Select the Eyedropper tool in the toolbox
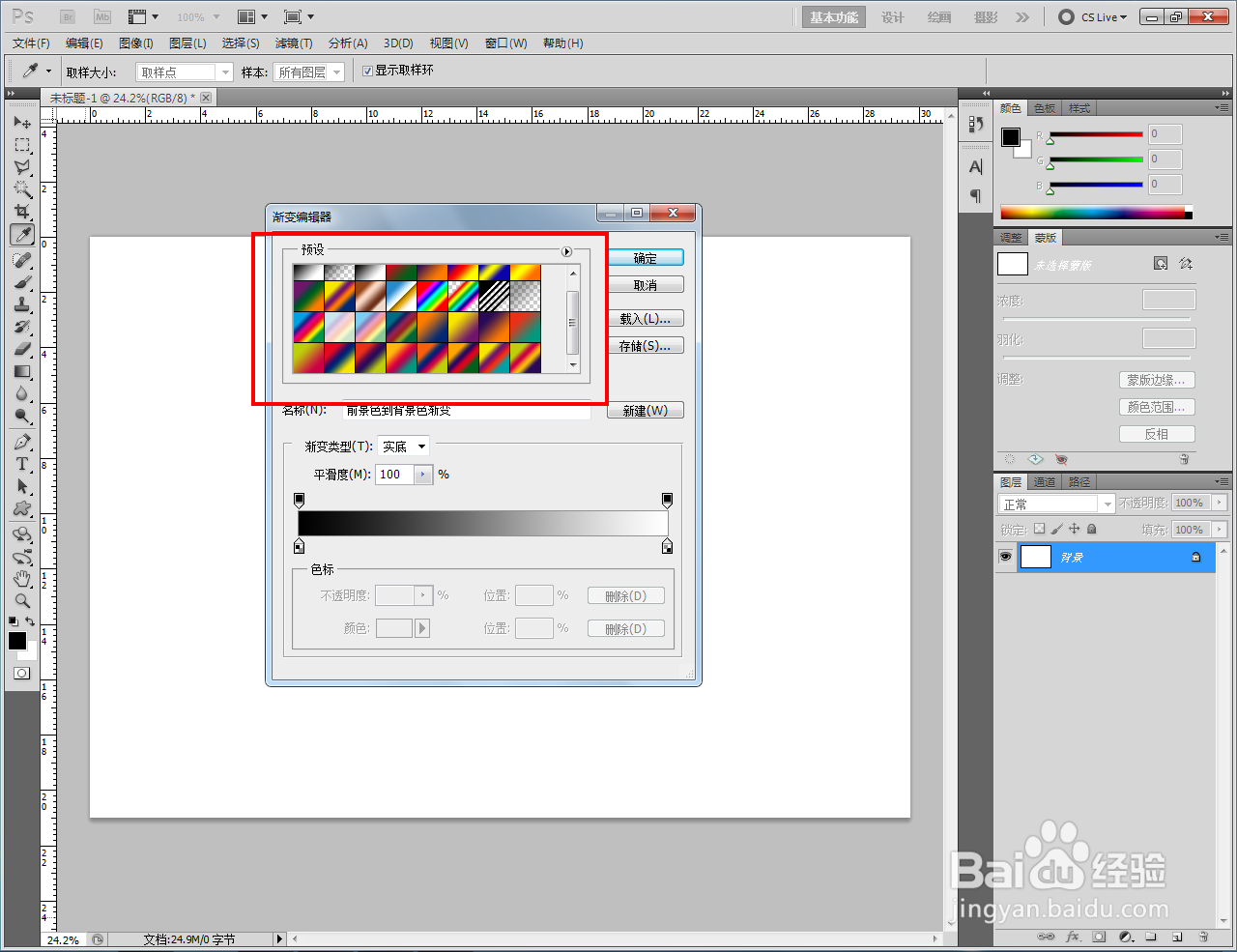This screenshot has height=952, width=1237. (x=22, y=235)
